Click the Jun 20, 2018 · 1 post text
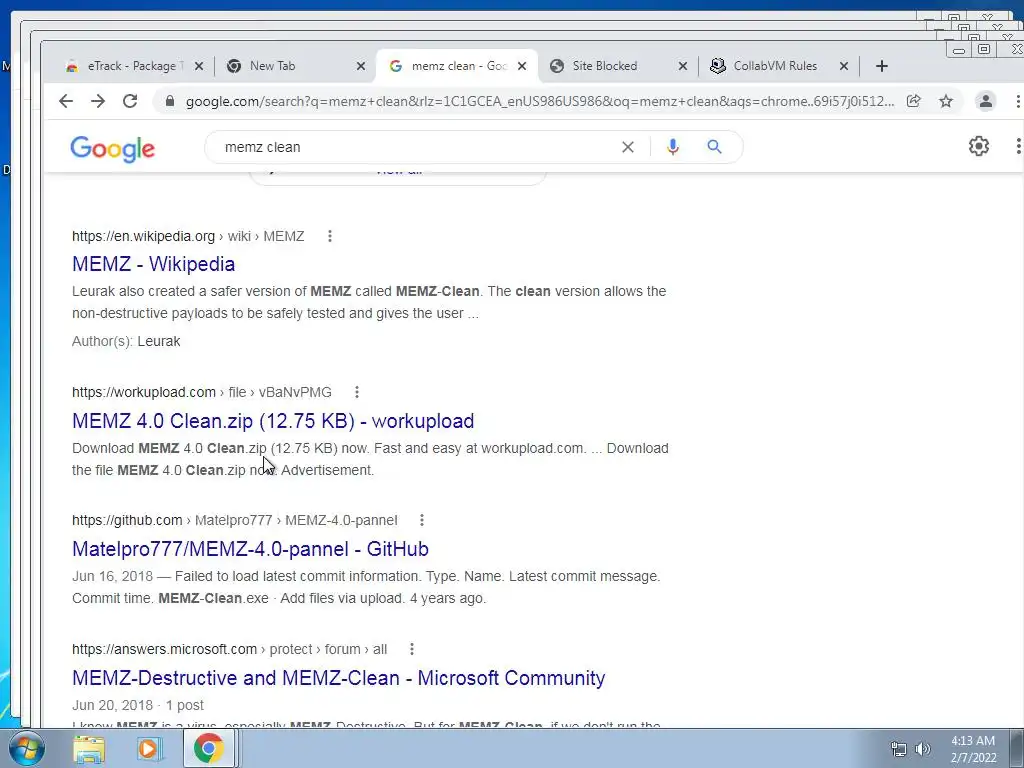The width and height of the screenshot is (1024, 768). tap(138, 705)
